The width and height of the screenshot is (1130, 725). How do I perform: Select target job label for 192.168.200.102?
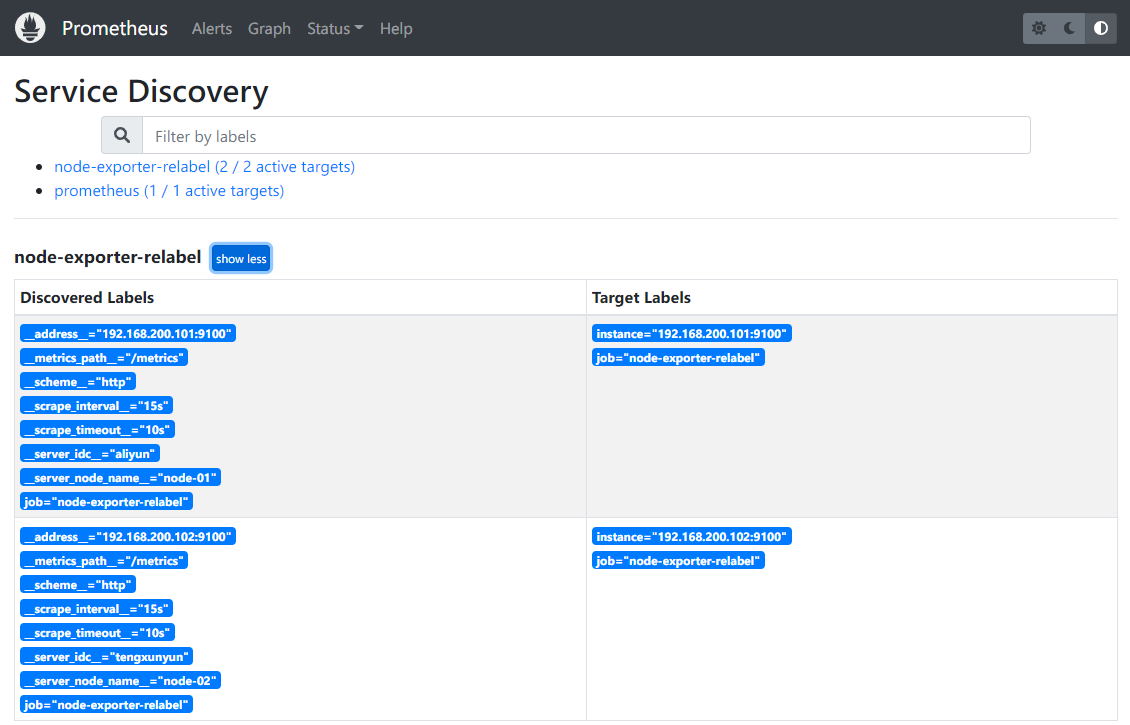pos(678,561)
